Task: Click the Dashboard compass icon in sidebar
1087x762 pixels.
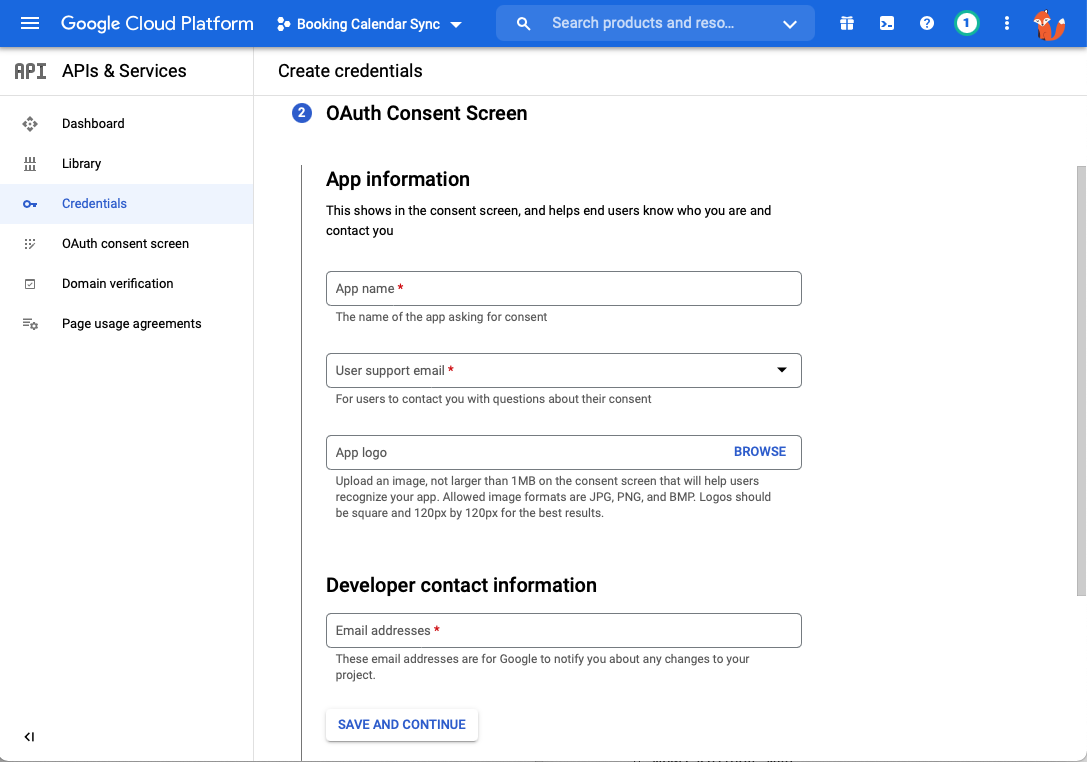Action: [31, 123]
